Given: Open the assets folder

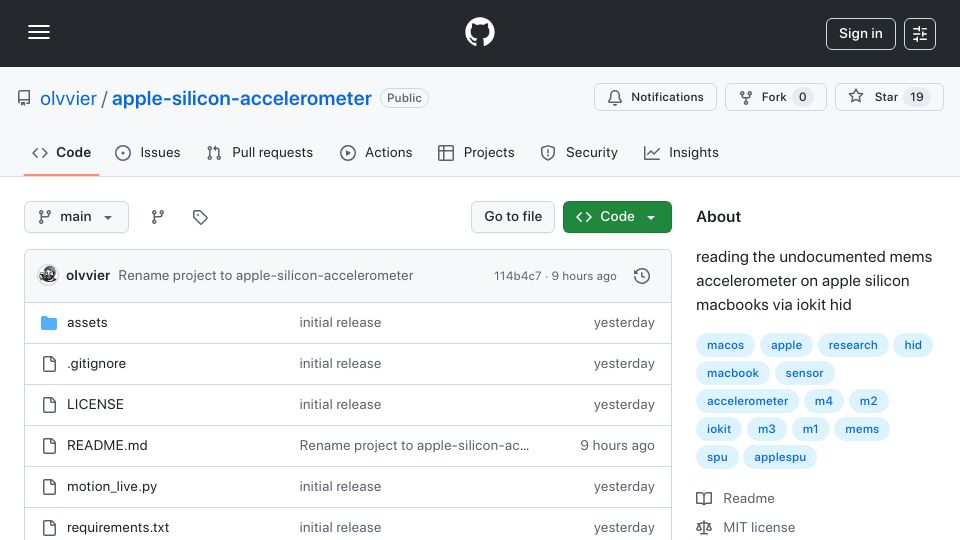Looking at the screenshot, I should click(87, 323).
